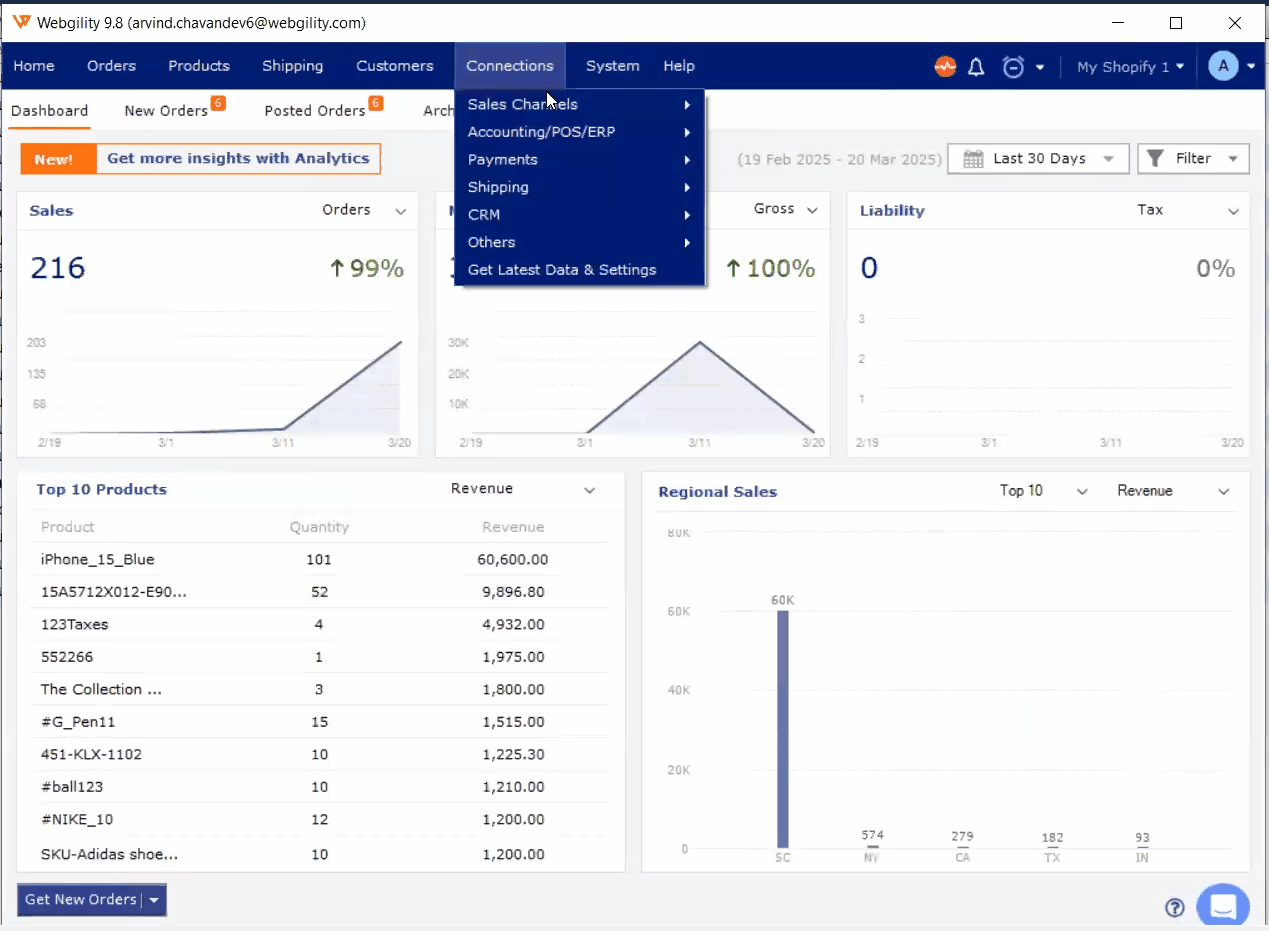The height and width of the screenshot is (931, 1269).
Task: Click the alarm clock scheduler icon
Action: pyautogui.click(x=1014, y=67)
